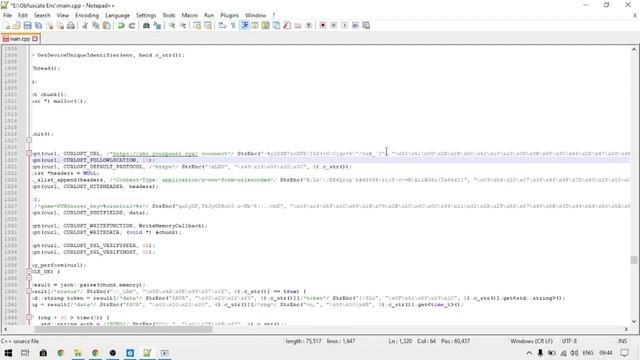Toggle synchronize horizontal scrolling
The height and width of the screenshot is (360, 640).
coord(208,25)
